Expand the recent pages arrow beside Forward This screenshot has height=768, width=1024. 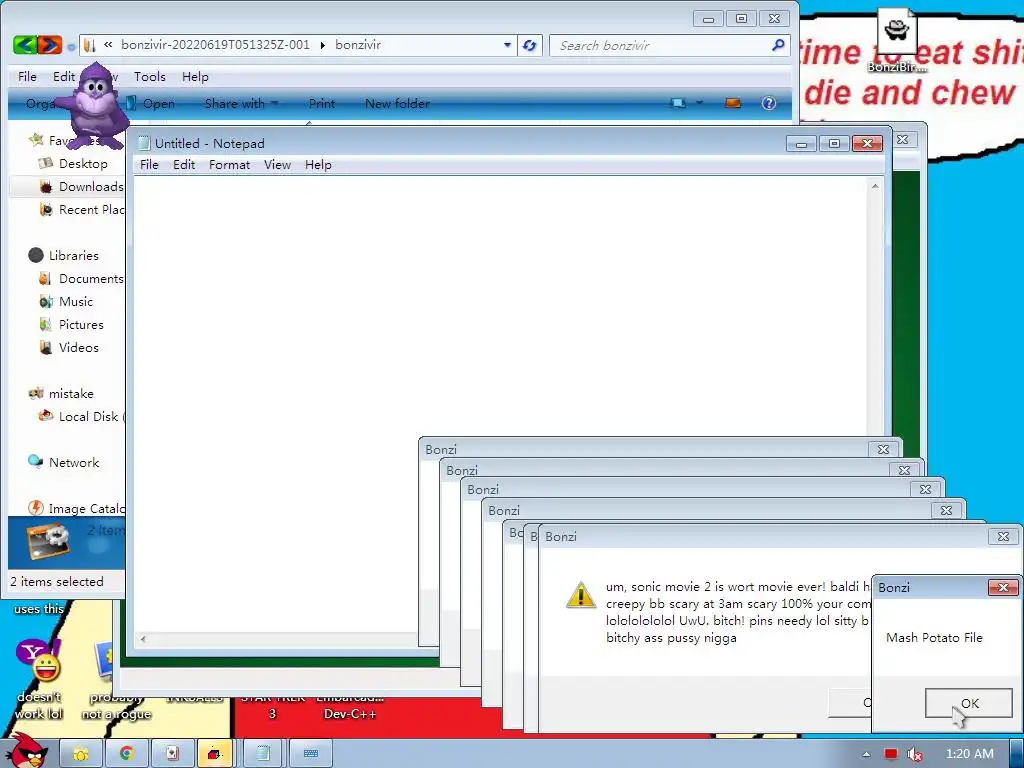point(71,46)
